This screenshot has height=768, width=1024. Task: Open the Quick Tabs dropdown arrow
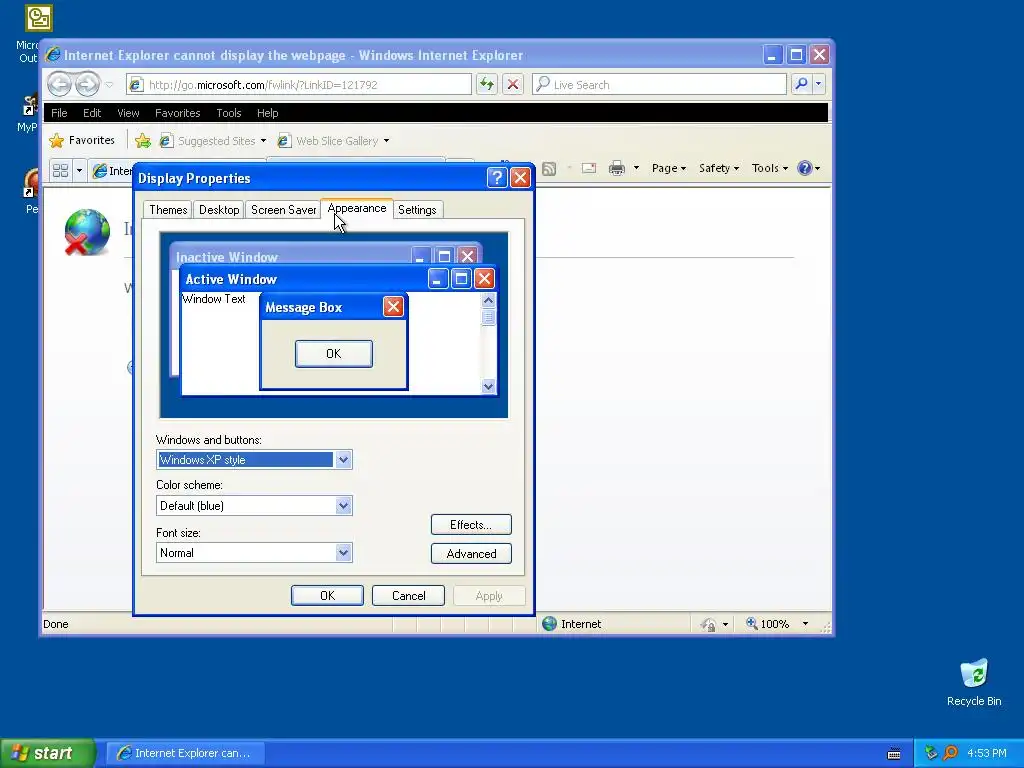[79, 170]
